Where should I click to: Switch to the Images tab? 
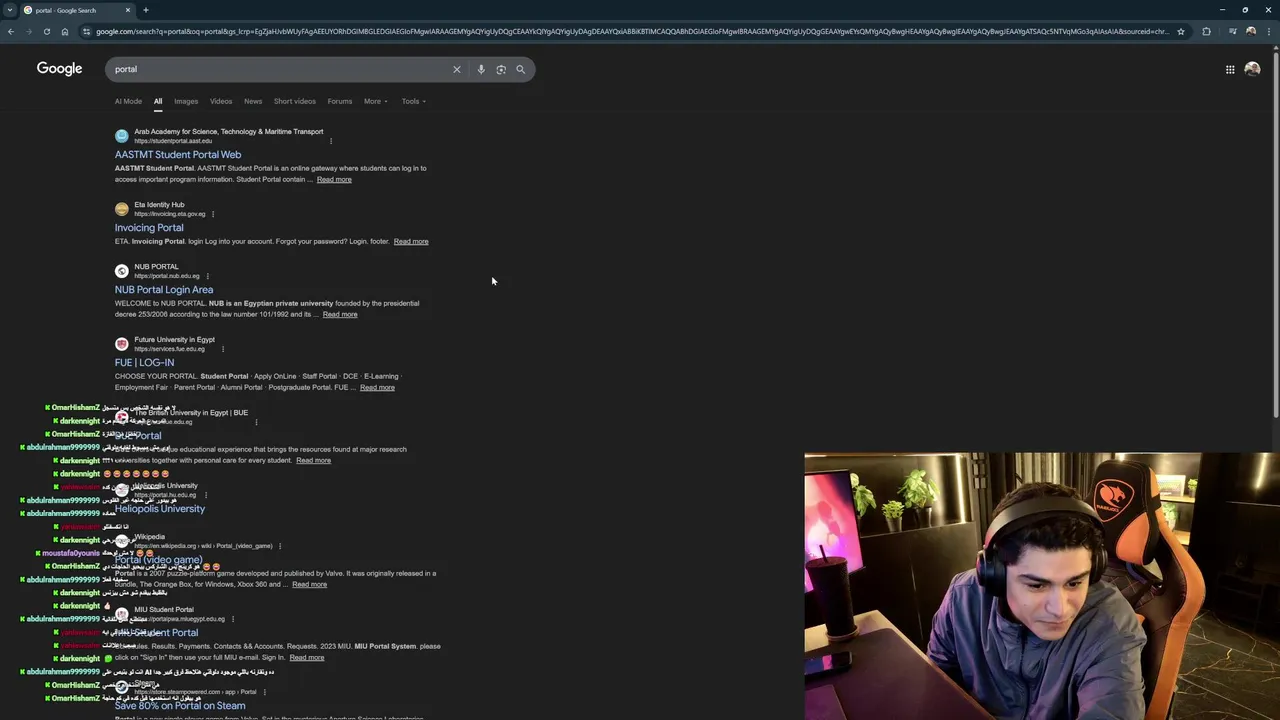[x=186, y=101]
